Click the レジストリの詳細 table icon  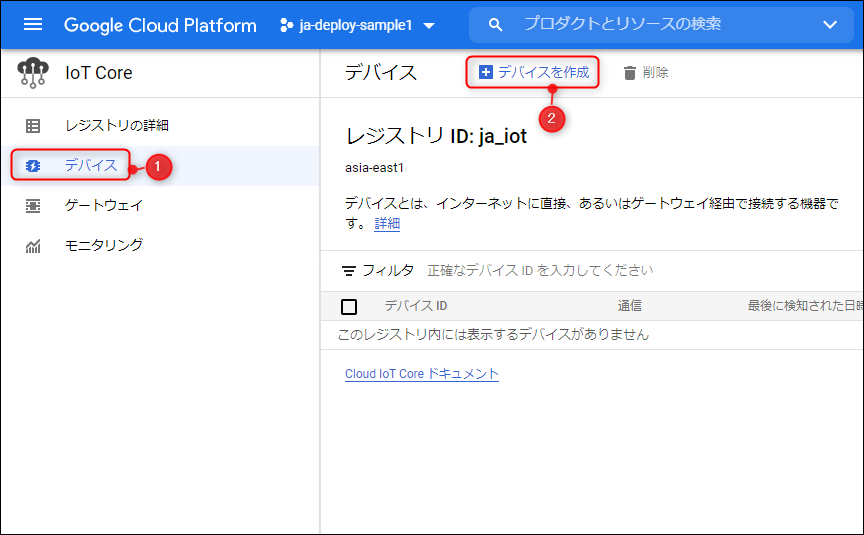33,126
